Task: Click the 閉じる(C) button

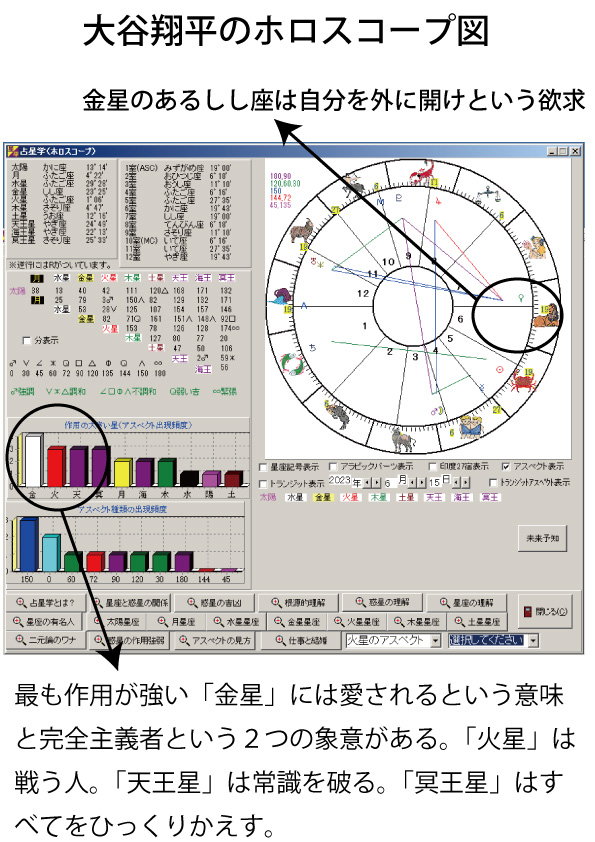Action: coord(545,611)
